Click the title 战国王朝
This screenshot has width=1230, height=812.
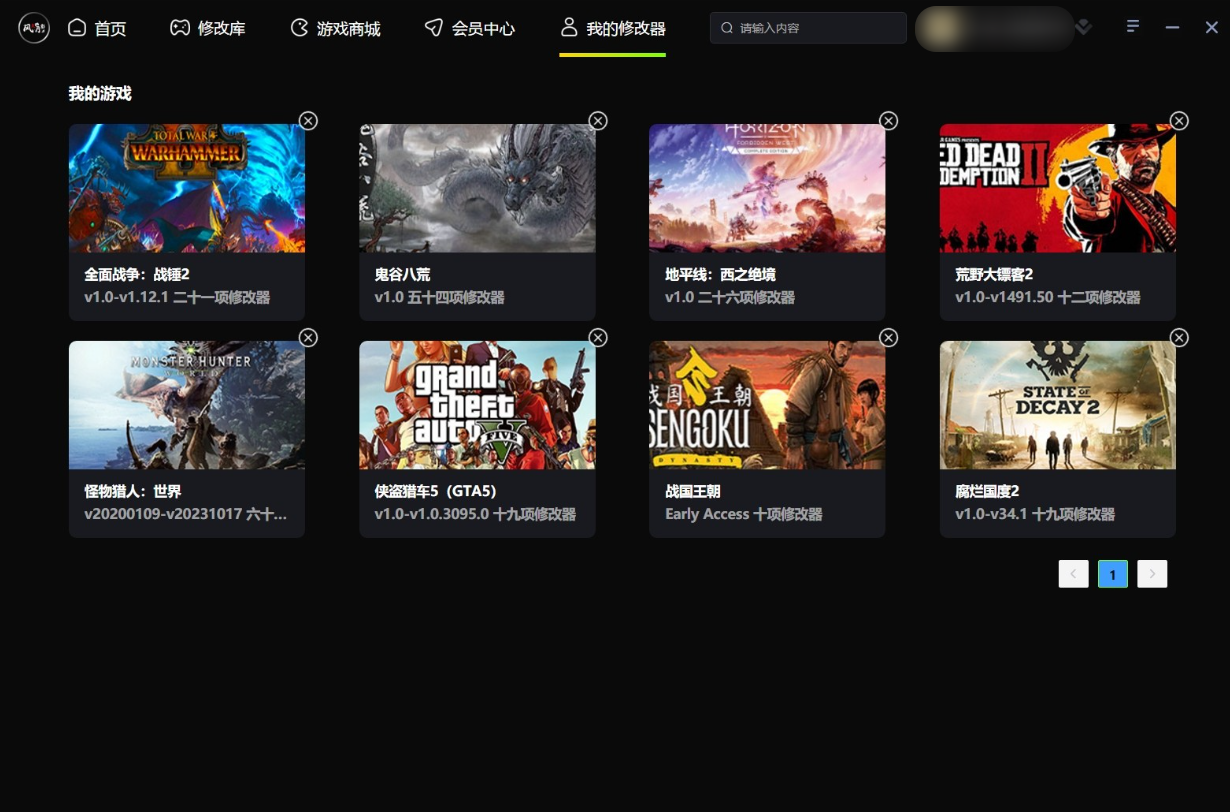point(693,491)
